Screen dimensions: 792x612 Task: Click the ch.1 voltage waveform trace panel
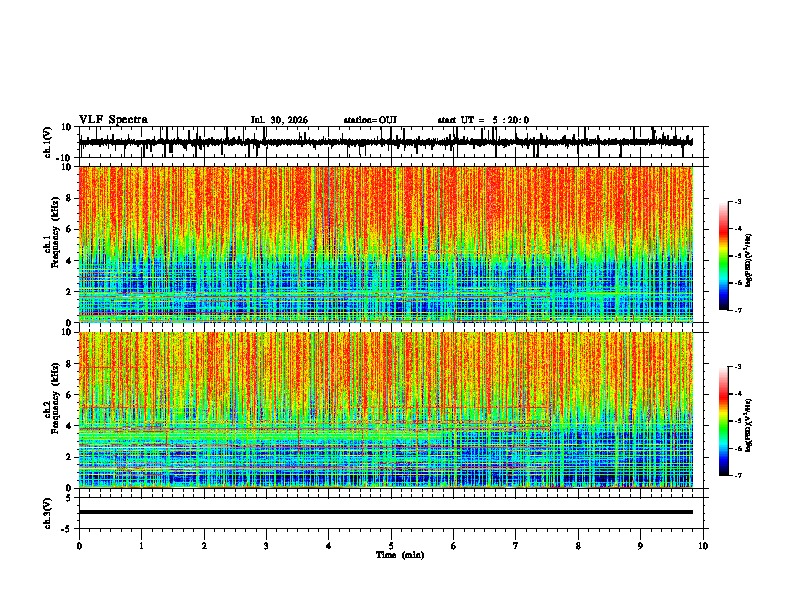(393, 142)
